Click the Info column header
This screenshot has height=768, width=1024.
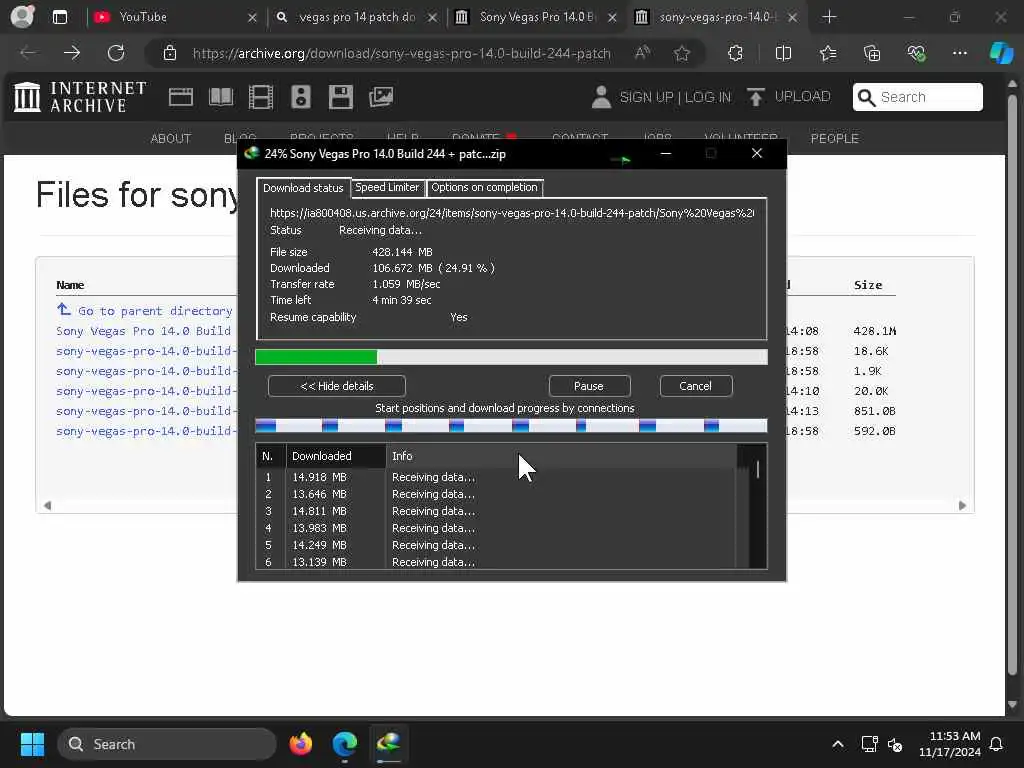coord(560,456)
